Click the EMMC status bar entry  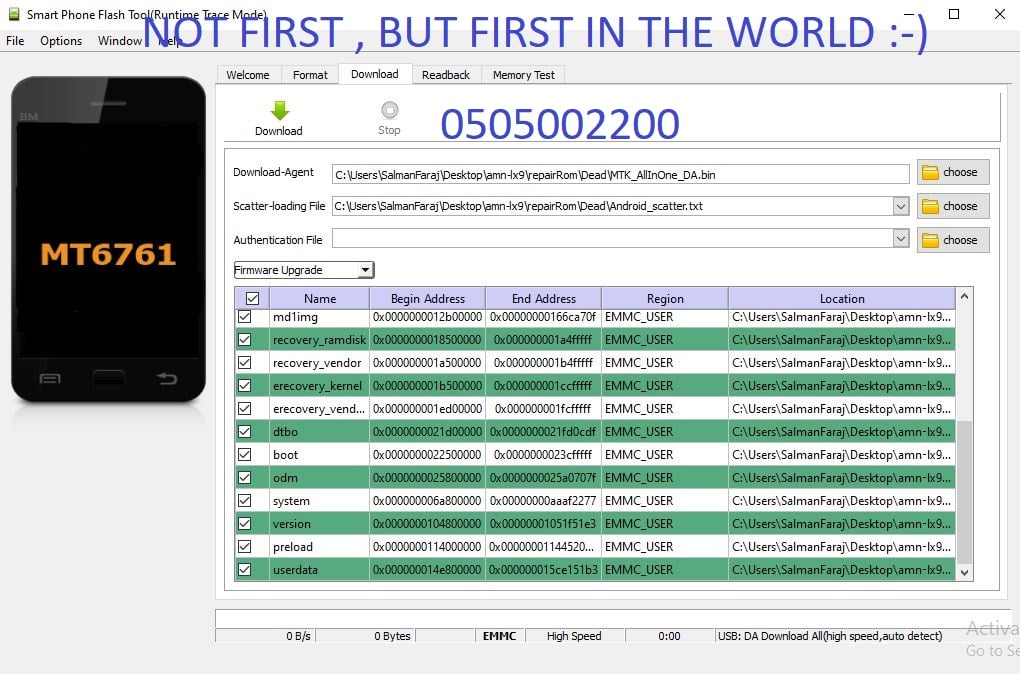tap(500, 636)
